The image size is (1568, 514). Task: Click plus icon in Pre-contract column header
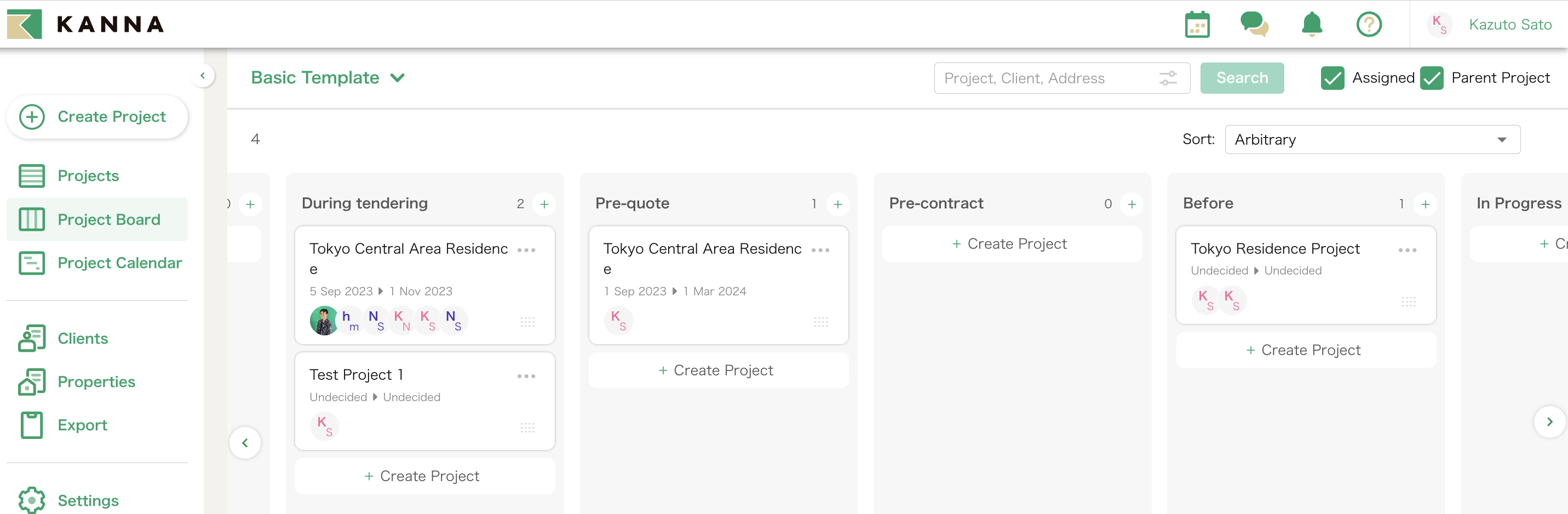point(1131,204)
